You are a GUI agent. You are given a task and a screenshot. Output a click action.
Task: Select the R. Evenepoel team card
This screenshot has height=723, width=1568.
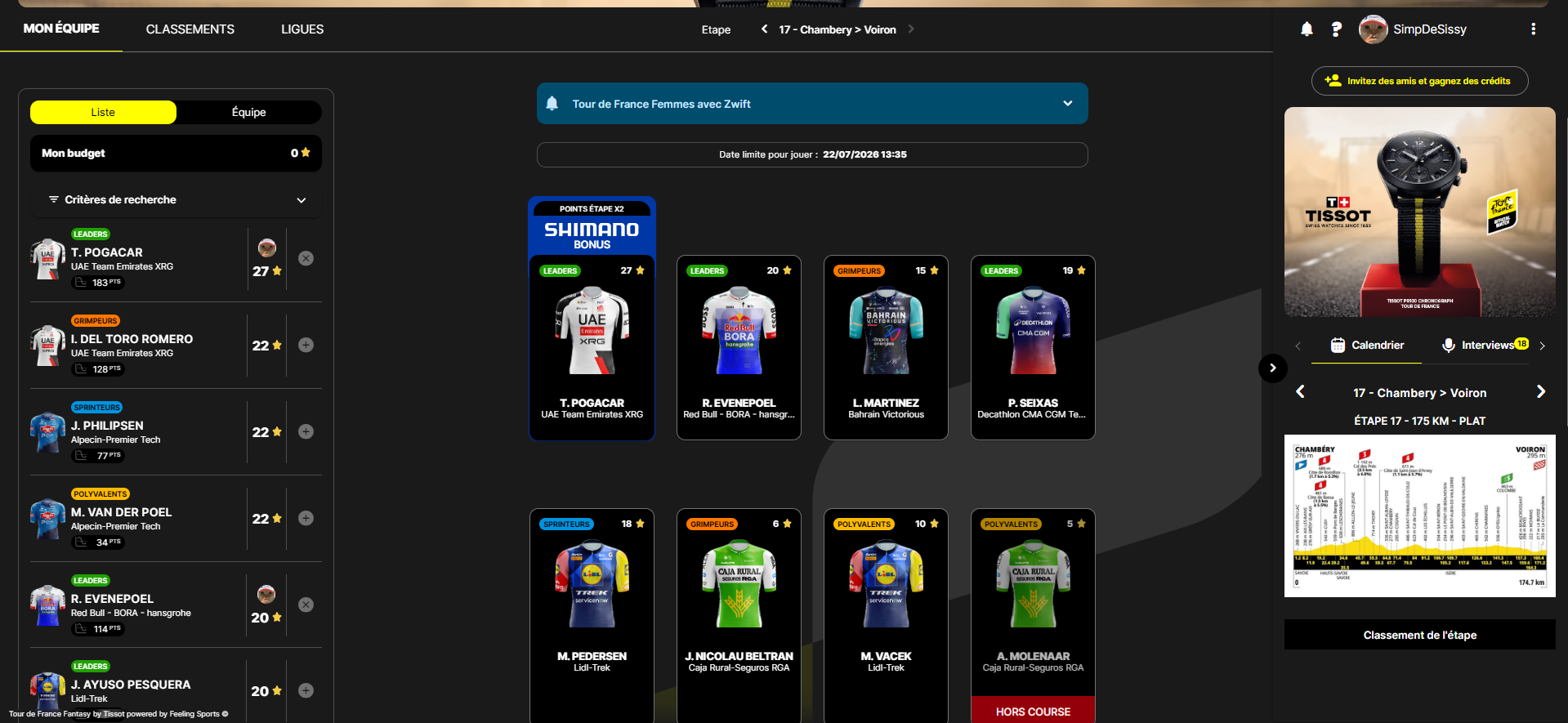click(739, 348)
